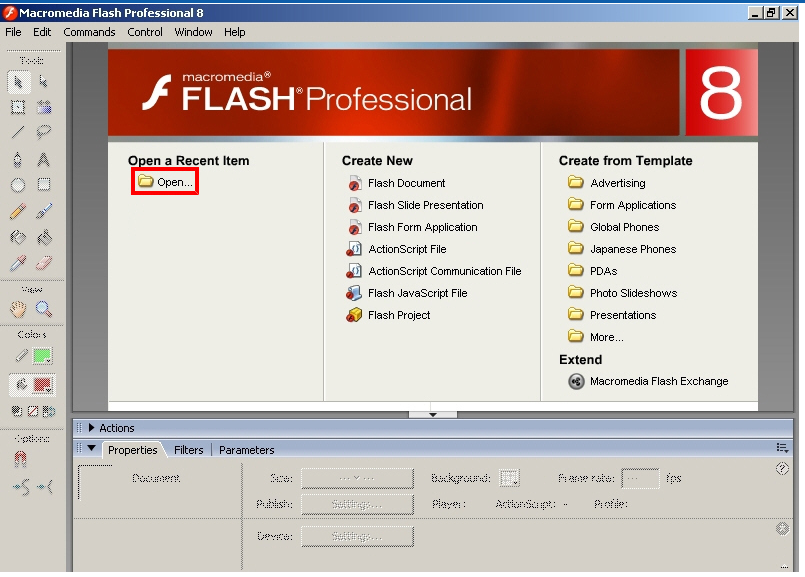Create a new ActionScript Communication File
This screenshot has height=577, width=805.
click(x=434, y=271)
